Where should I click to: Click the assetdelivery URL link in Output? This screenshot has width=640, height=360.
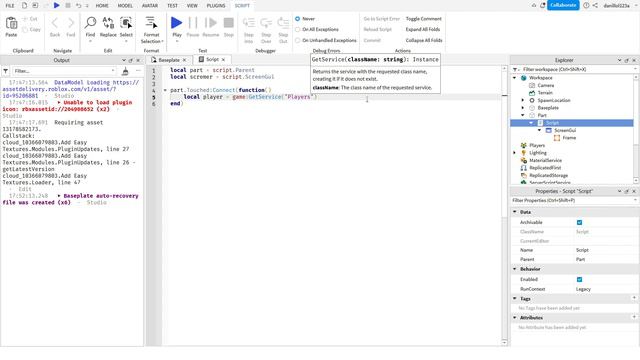coord(71,89)
